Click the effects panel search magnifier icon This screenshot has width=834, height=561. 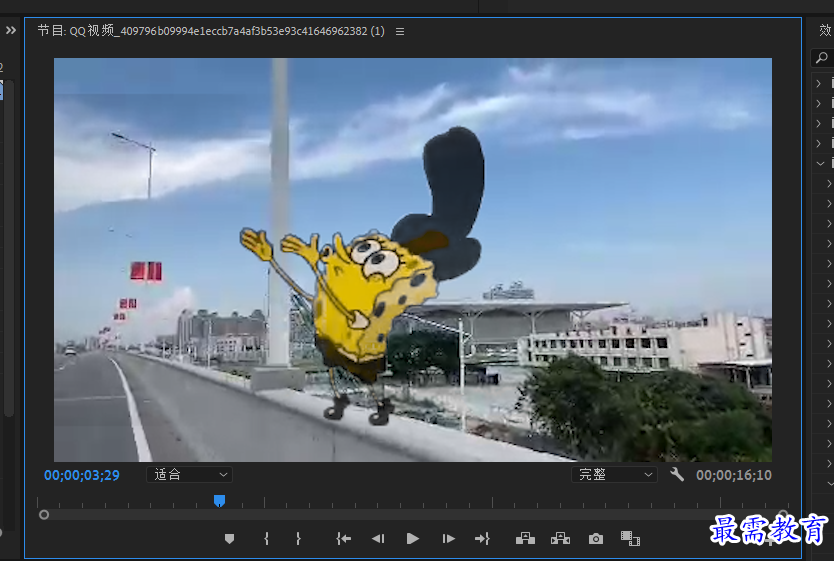click(822, 57)
